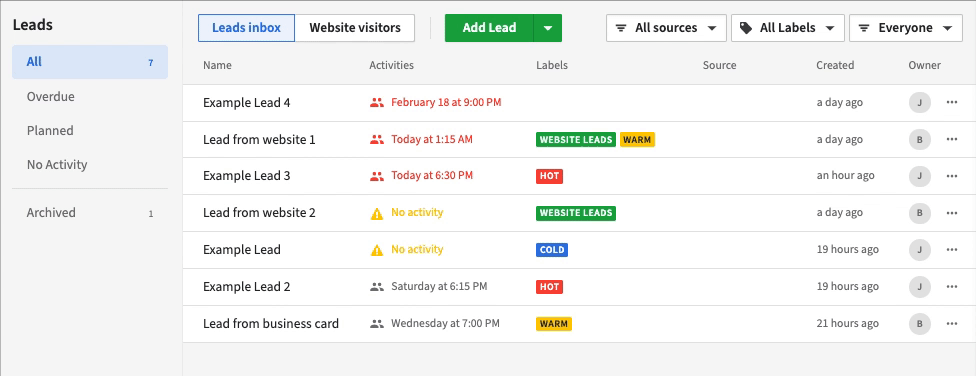Expand the Add Lead dropdown arrow
This screenshot has width=976, height=376.
coord(548,28)
